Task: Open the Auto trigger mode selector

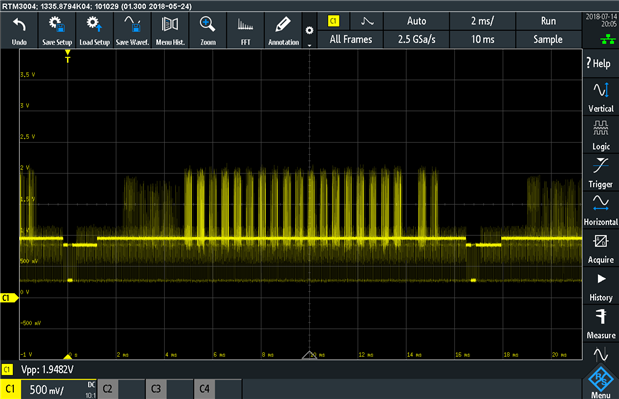Action: click(416, 21)
